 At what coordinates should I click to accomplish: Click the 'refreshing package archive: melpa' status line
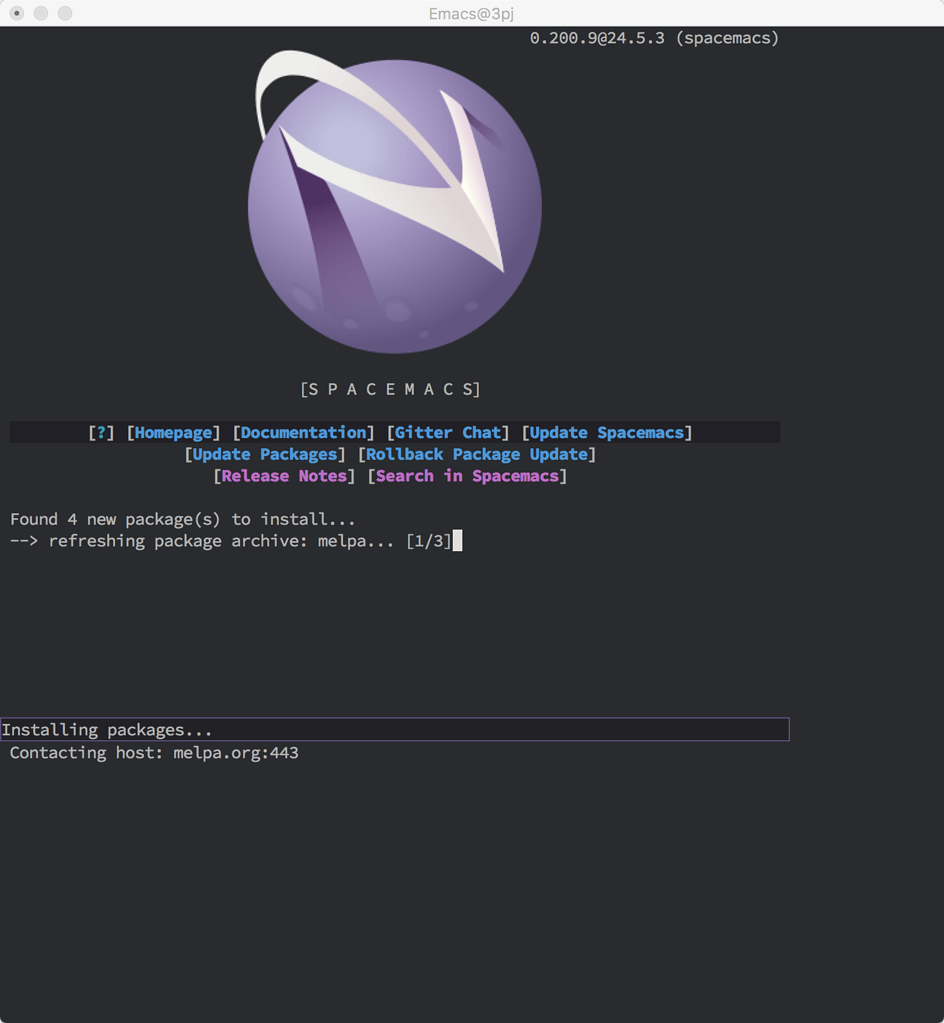tap(230, 540)
